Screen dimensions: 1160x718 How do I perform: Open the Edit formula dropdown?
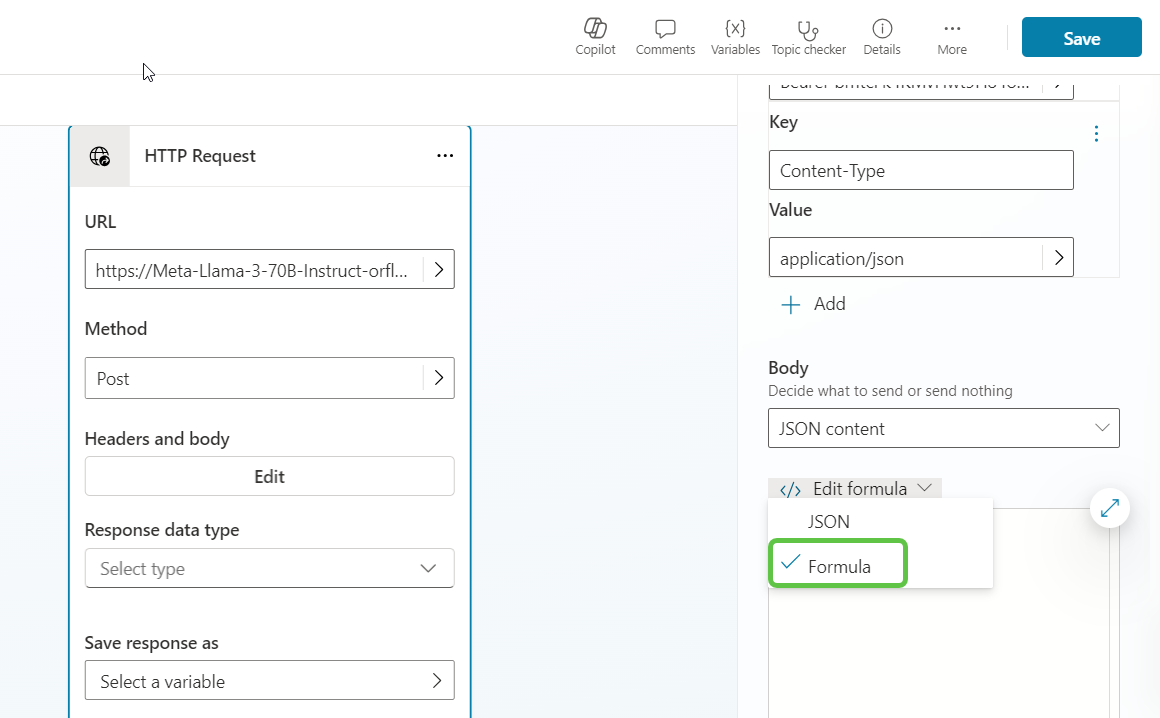pos(855,488)
